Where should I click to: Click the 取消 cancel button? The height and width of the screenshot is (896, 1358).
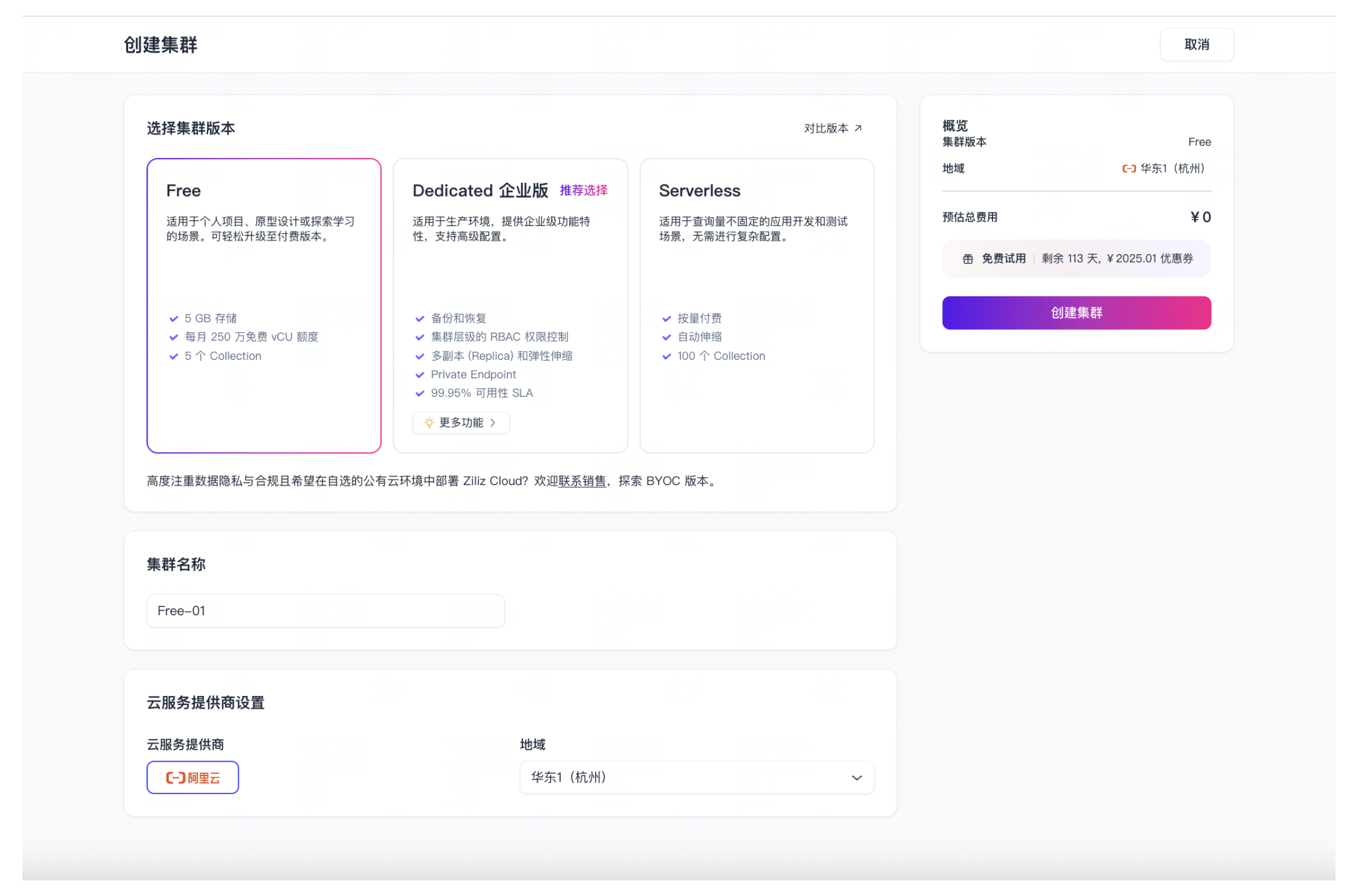pos(1197,44)
